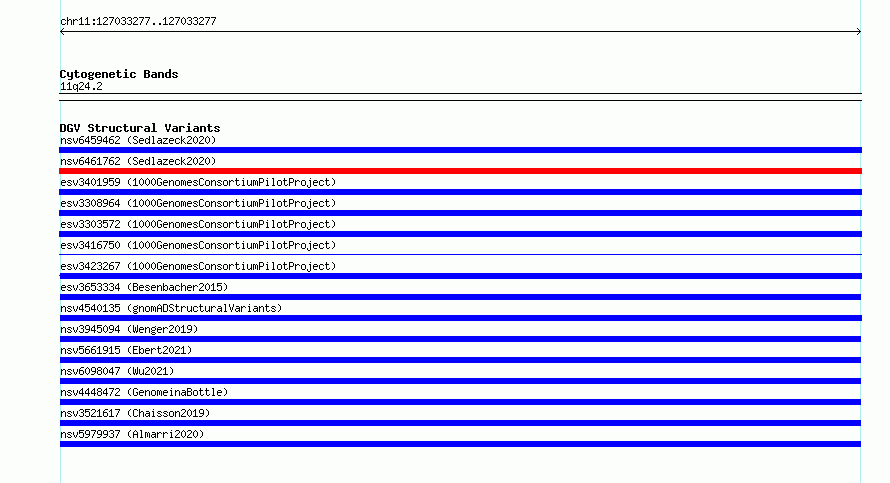Open variant nsv5979937 (Almarri2020) label
Image resolution: width=890 pixels, height=483 pixels.
pyautogui.click(x=132, y=434)
